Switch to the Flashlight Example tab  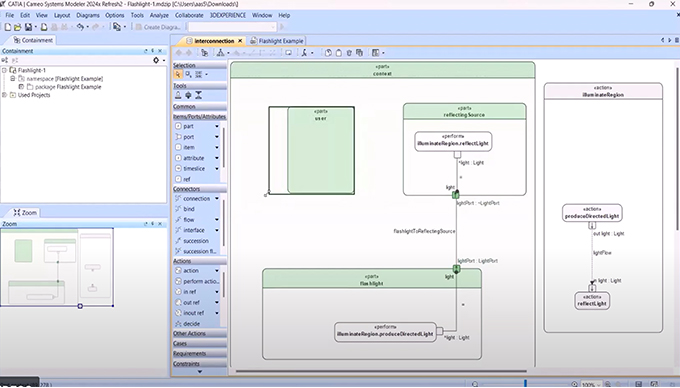pyautogui.click(x=277, y=41)
